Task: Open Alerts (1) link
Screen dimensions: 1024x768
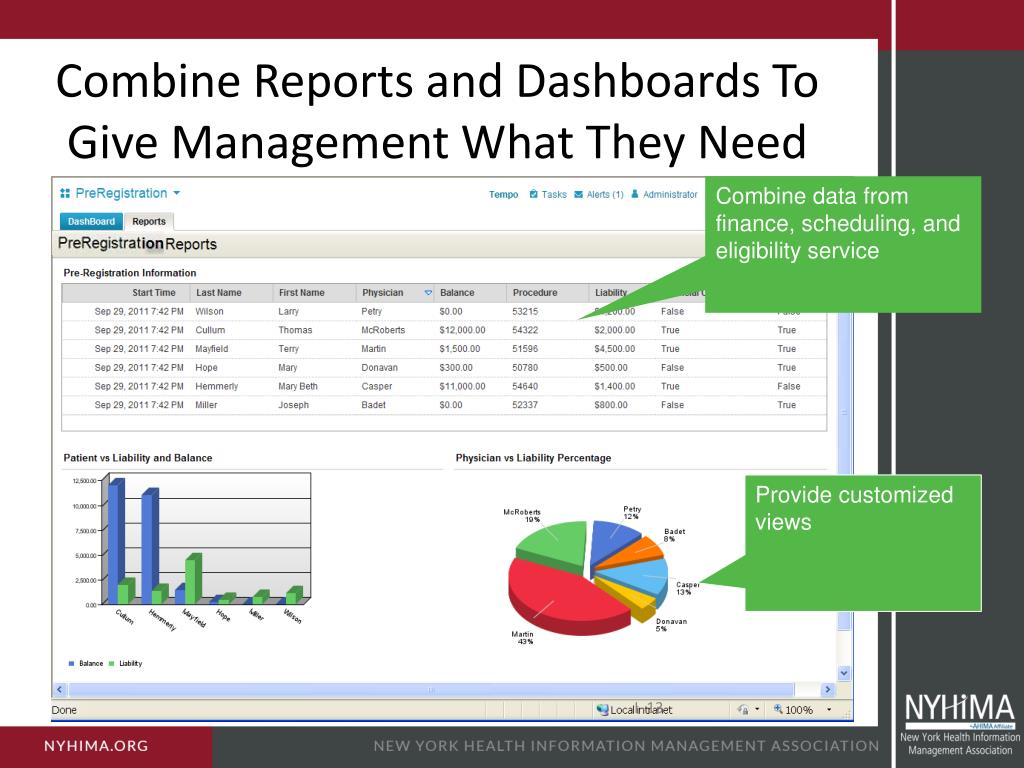Action: coord(605,195)
